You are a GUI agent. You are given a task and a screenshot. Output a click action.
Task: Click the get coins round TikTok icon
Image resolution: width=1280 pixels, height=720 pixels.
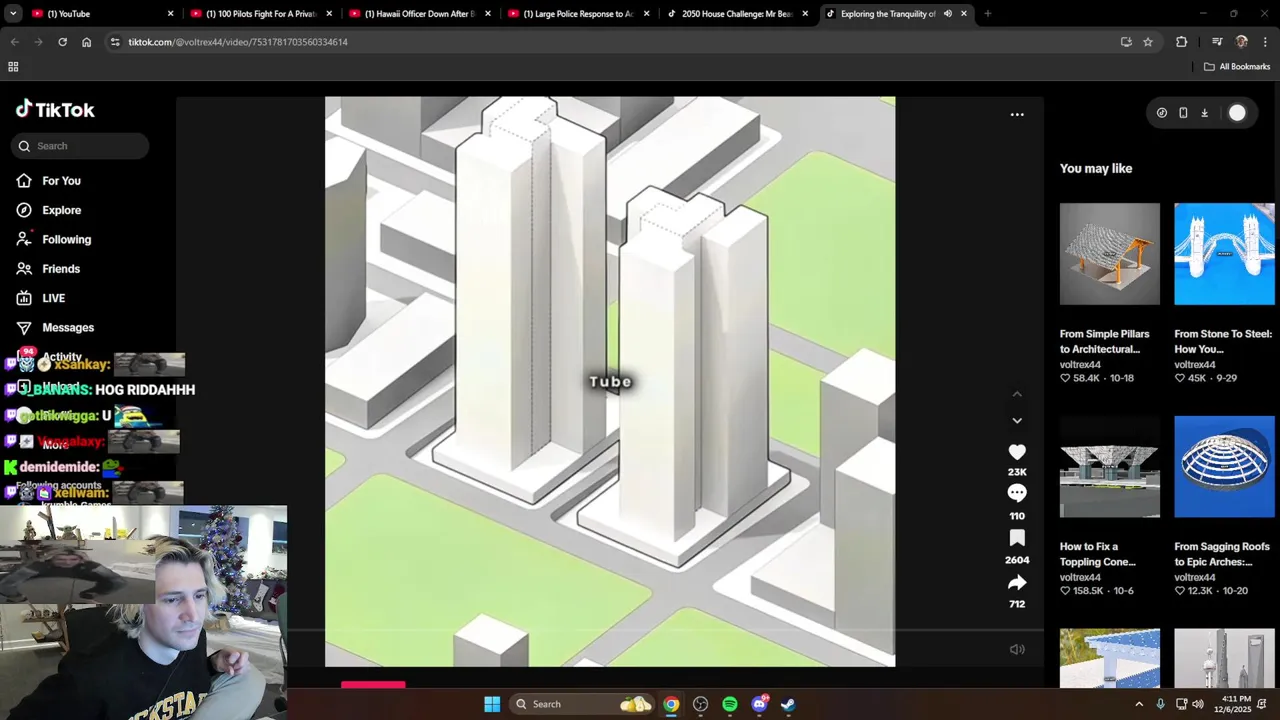click(x=1161, y=113)
